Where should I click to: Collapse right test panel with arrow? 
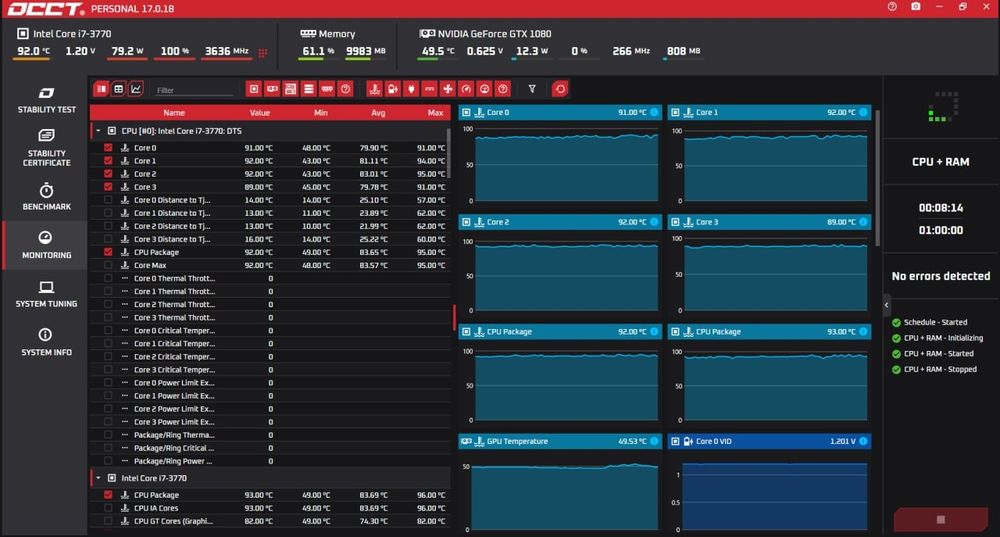tap(886, 305)
